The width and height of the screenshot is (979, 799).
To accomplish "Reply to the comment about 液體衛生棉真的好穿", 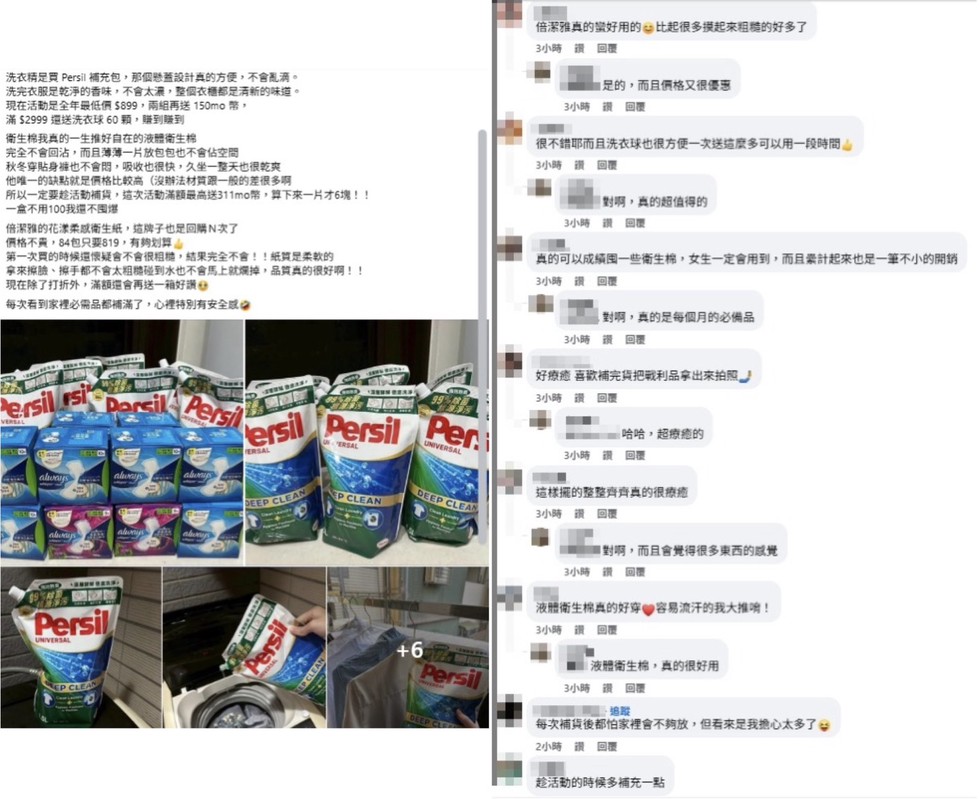I will pyautogui.click(x=607, y=630).
